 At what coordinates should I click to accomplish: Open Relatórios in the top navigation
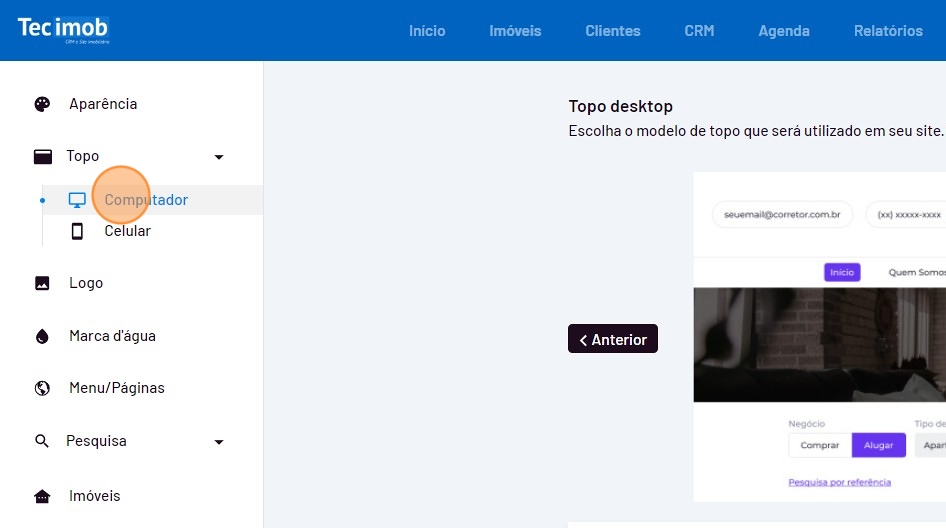(x=888, y=31)
